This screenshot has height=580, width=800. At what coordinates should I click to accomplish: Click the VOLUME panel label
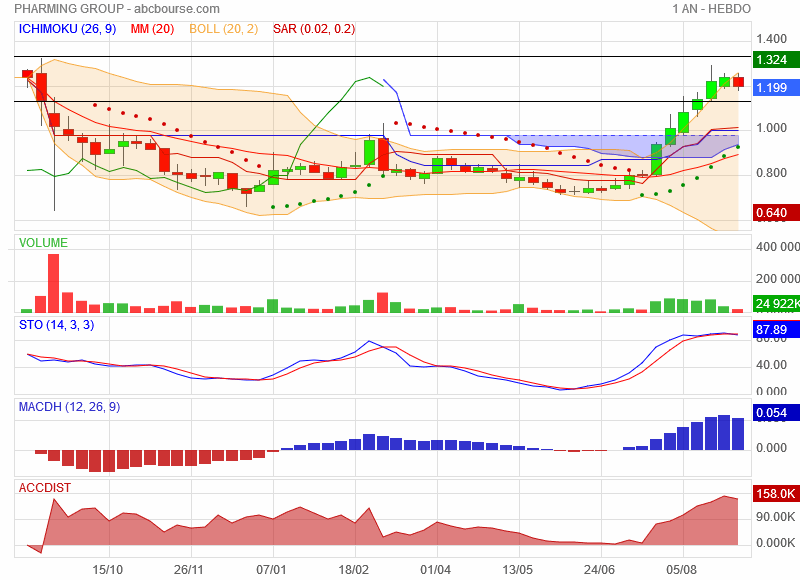[43, 243]
